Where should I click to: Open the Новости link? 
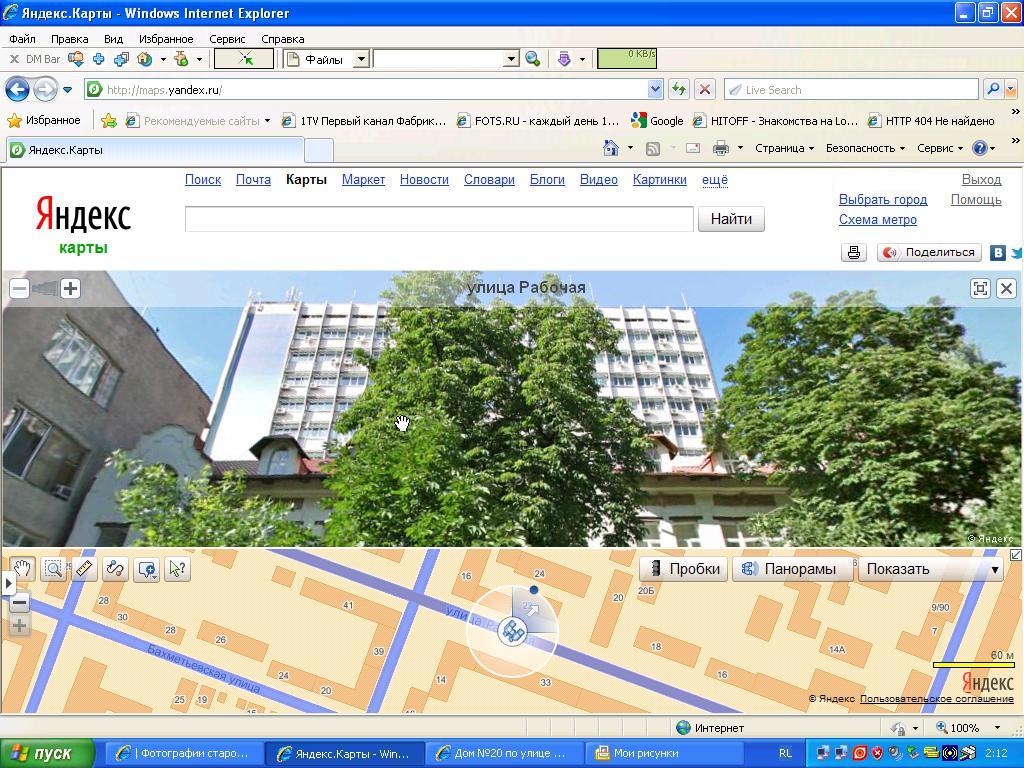pos(424,180)
